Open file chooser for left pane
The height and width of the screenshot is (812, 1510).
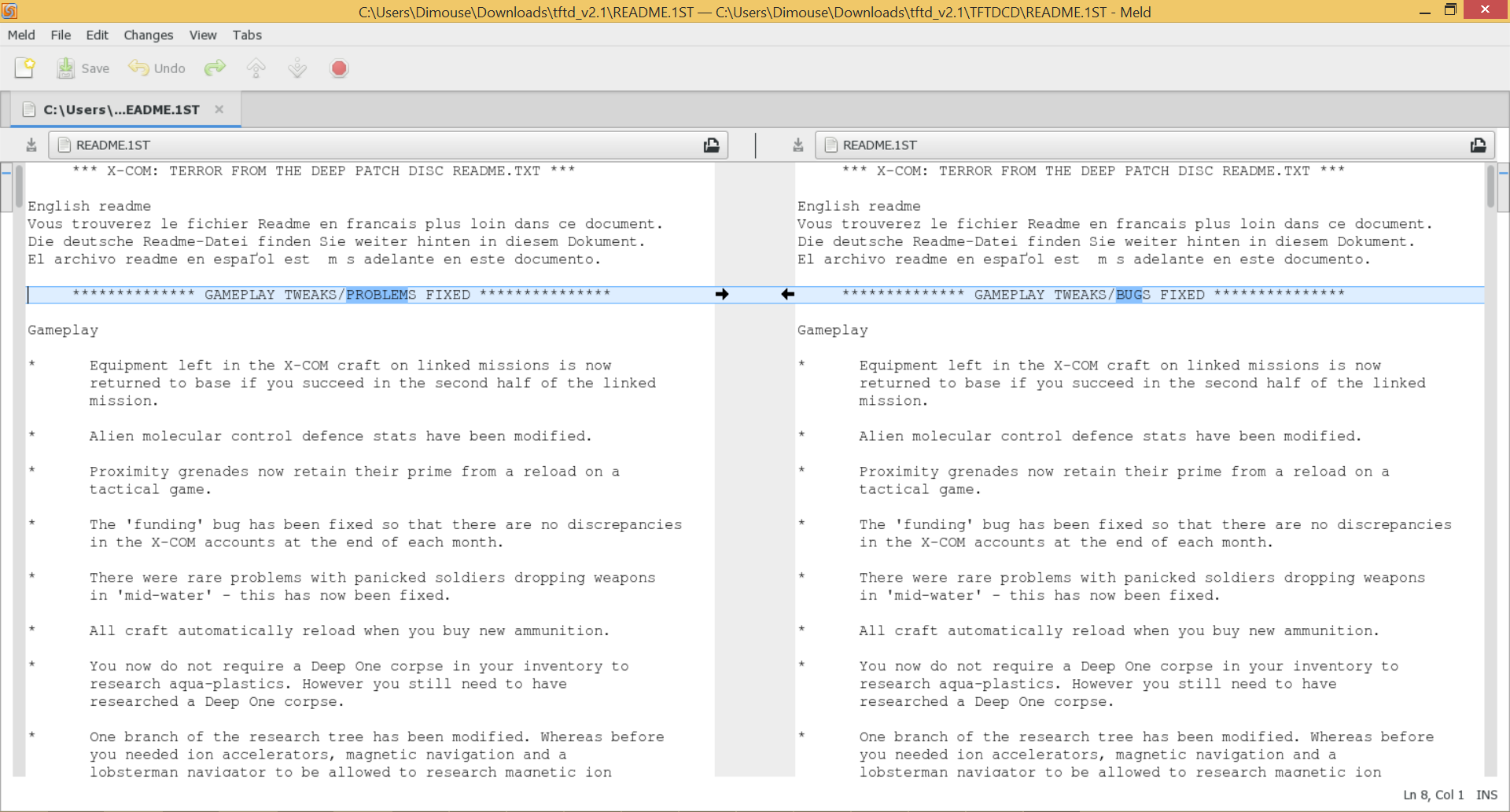pos(711,145)
